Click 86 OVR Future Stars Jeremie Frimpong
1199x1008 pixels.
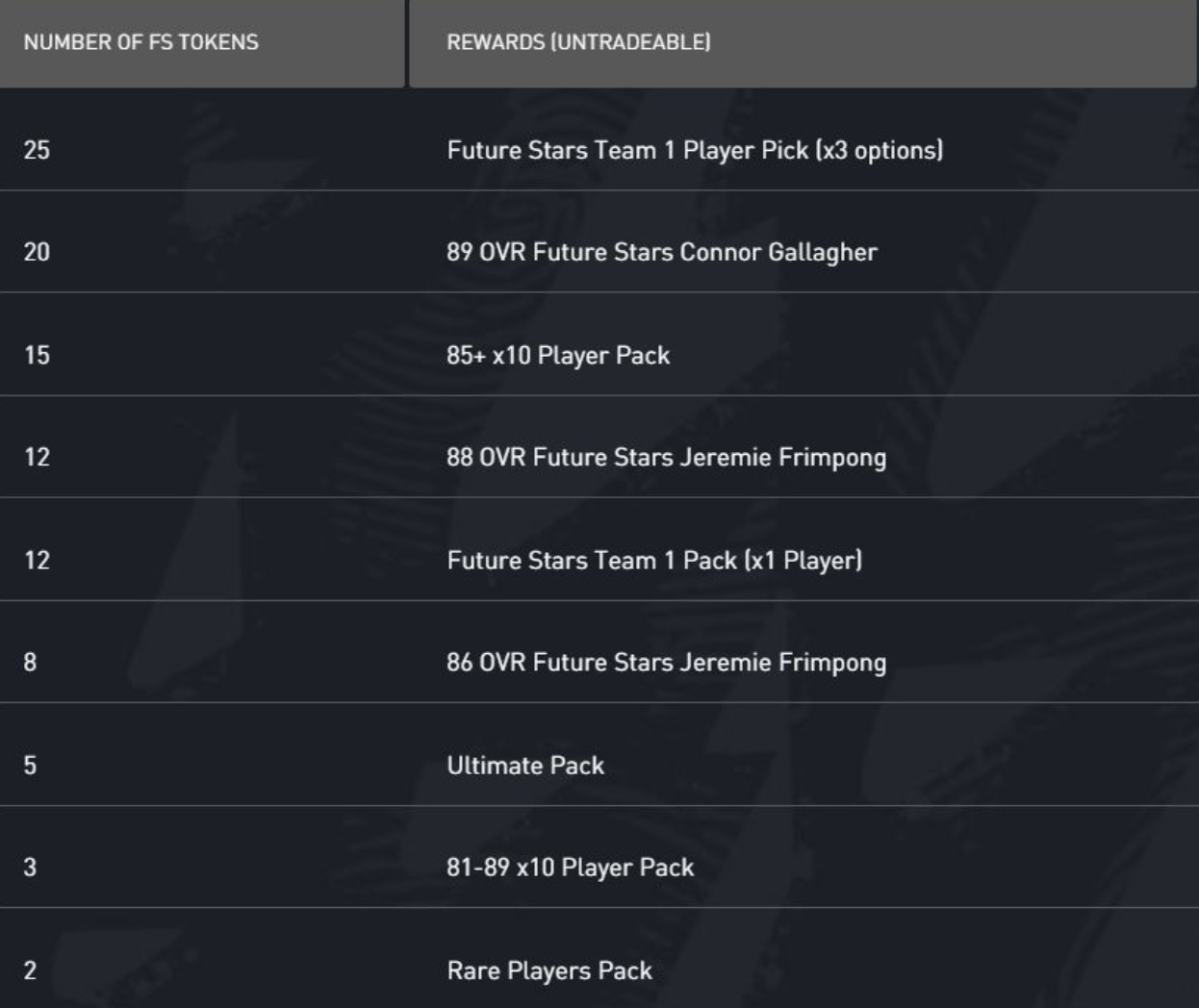(666, 662)
